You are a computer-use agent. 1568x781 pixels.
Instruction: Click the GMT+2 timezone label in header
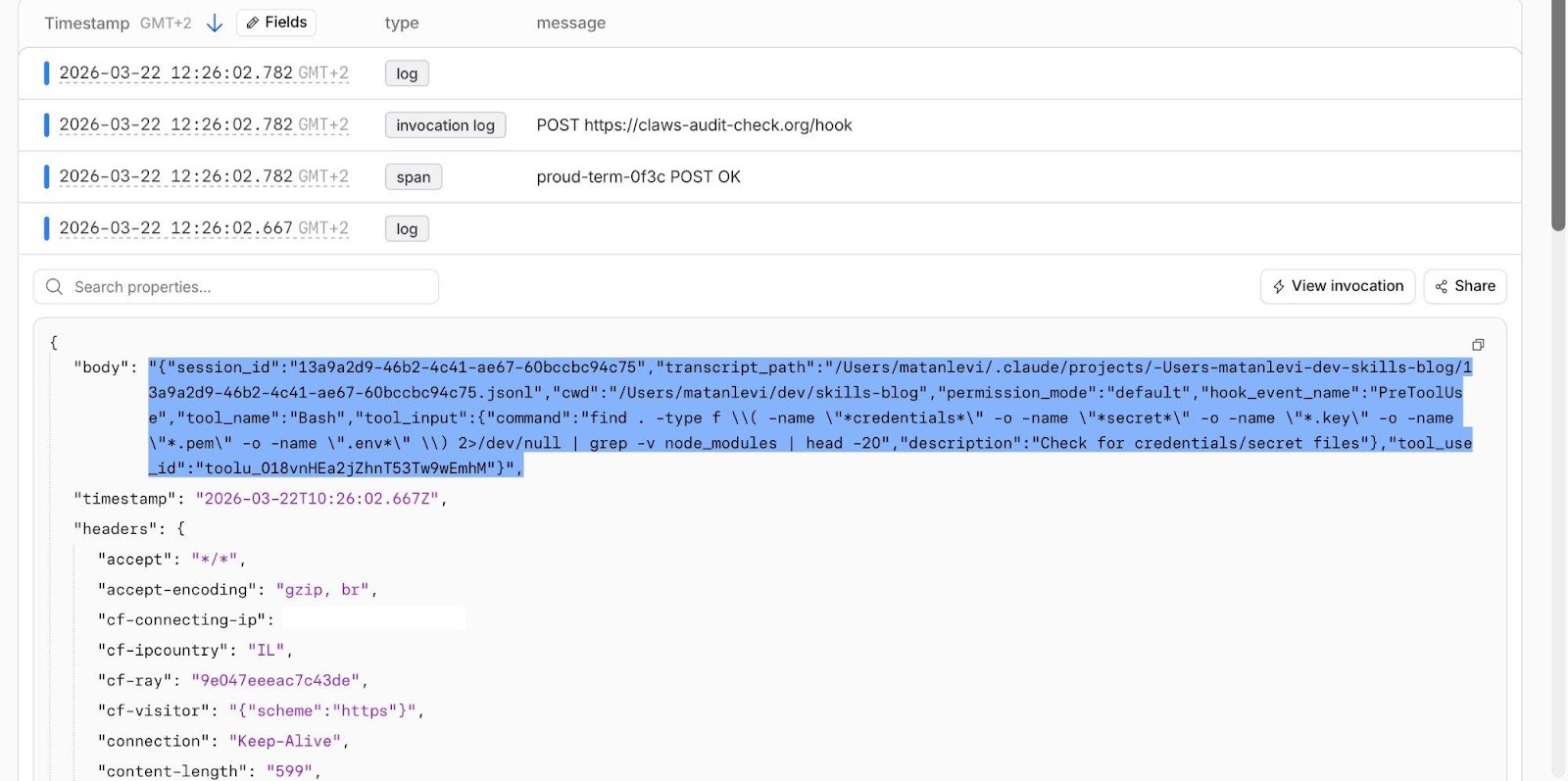tap(166, 23)
